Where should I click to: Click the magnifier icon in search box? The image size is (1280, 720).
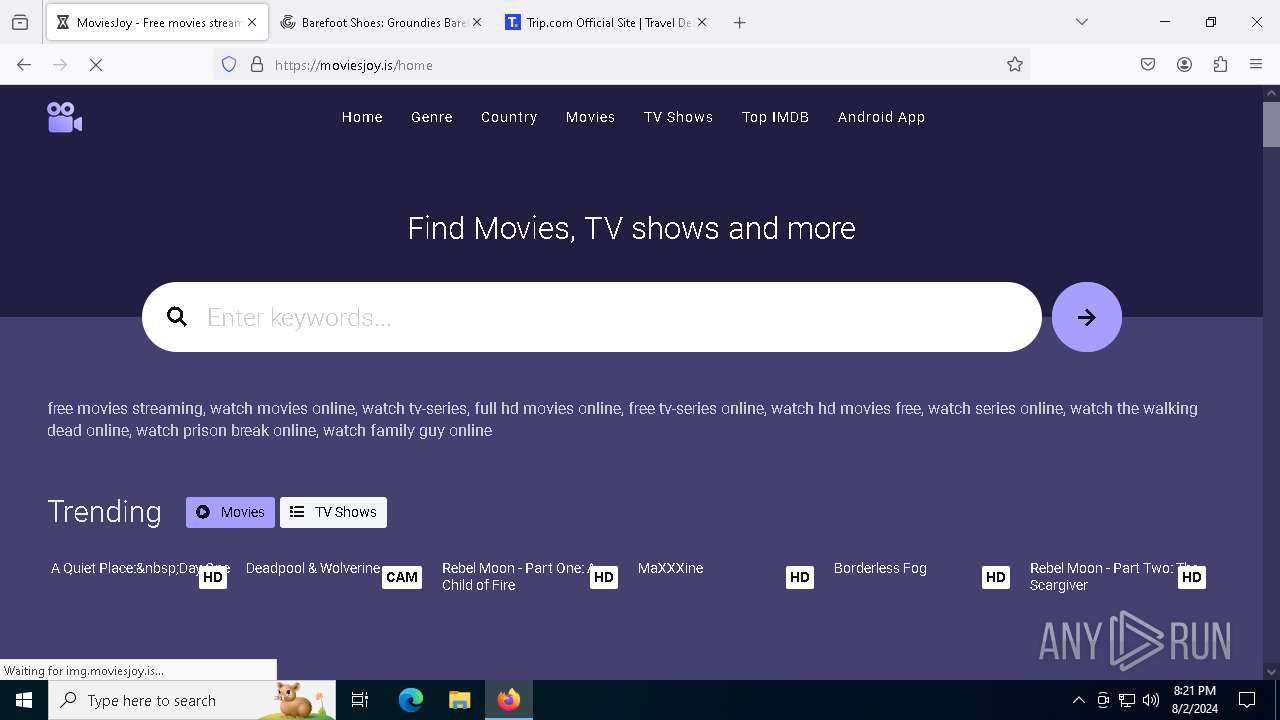(x=177, y=317)
